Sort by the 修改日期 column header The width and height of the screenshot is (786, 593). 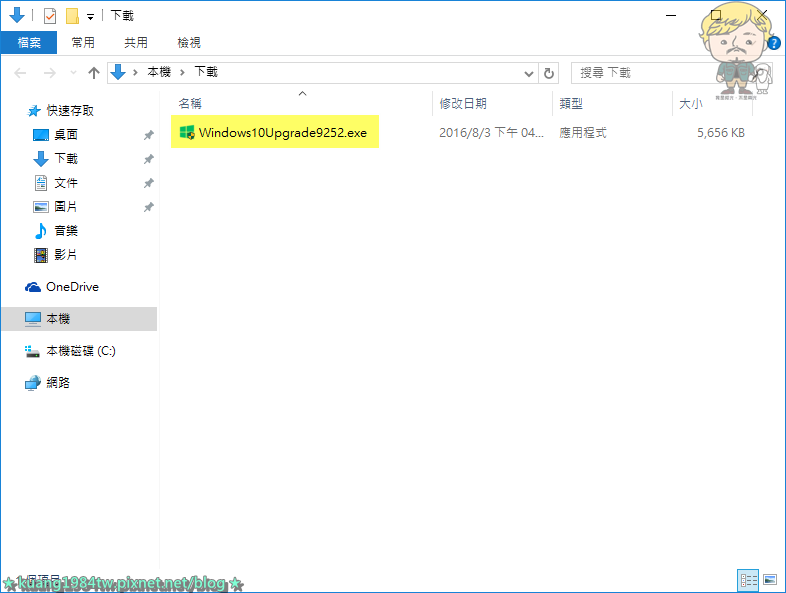pyautogui.click(x=463, y=104)
